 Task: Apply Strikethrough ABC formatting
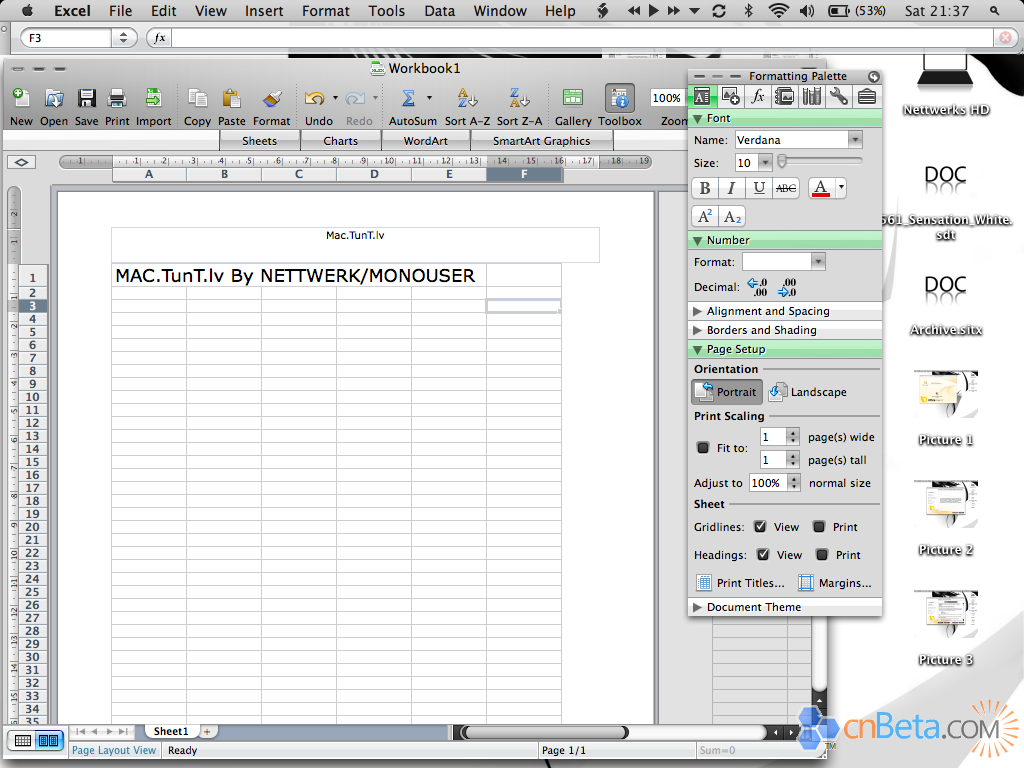click(786, 188)
